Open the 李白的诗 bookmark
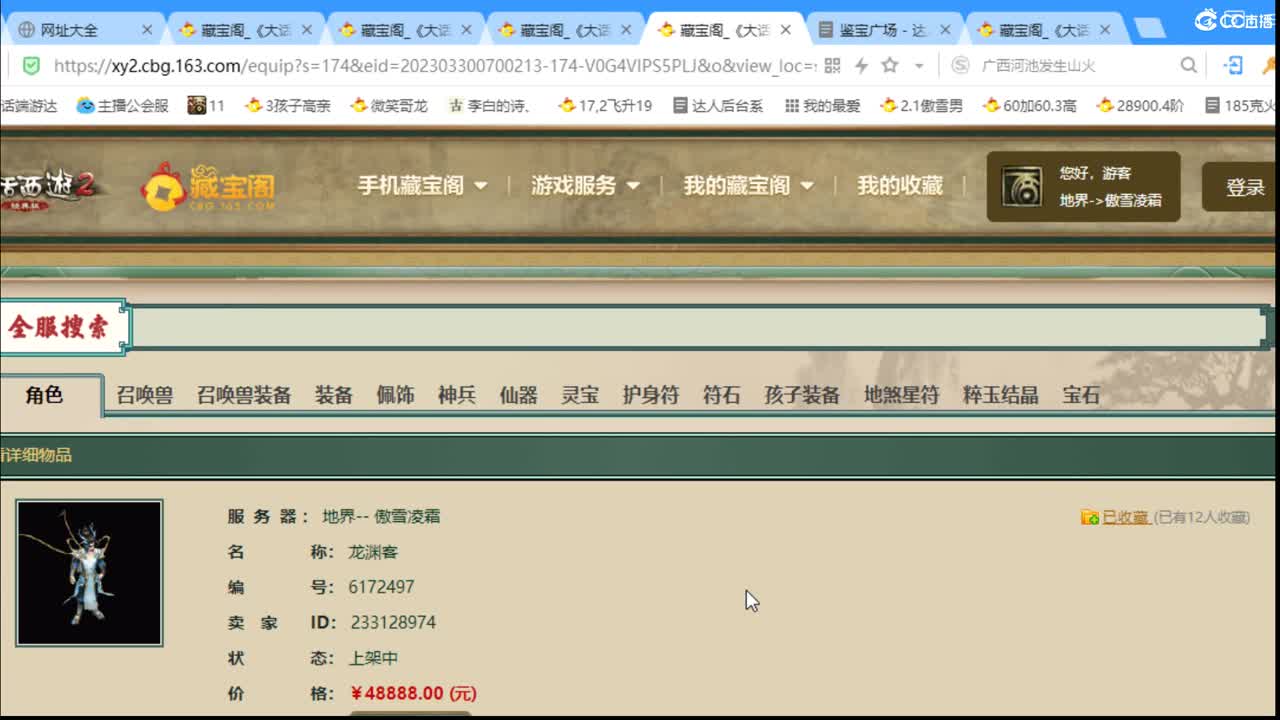The image size is (1280, 720). [492, 105]
